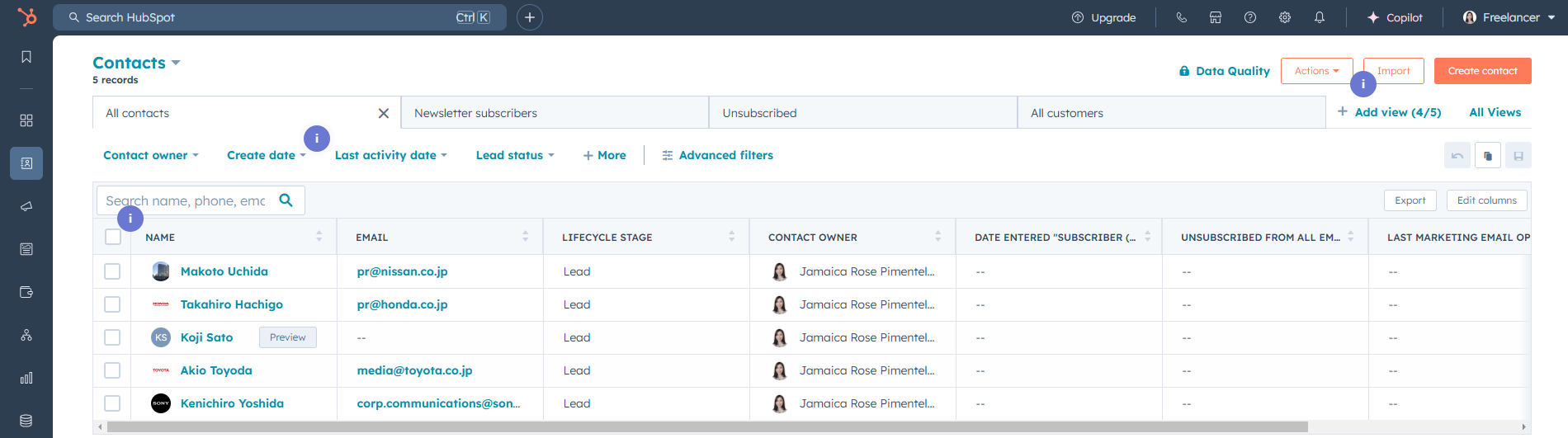The image size is (1568, 438).
Task: Click the help question mark icon
Action: point(1250,17)
